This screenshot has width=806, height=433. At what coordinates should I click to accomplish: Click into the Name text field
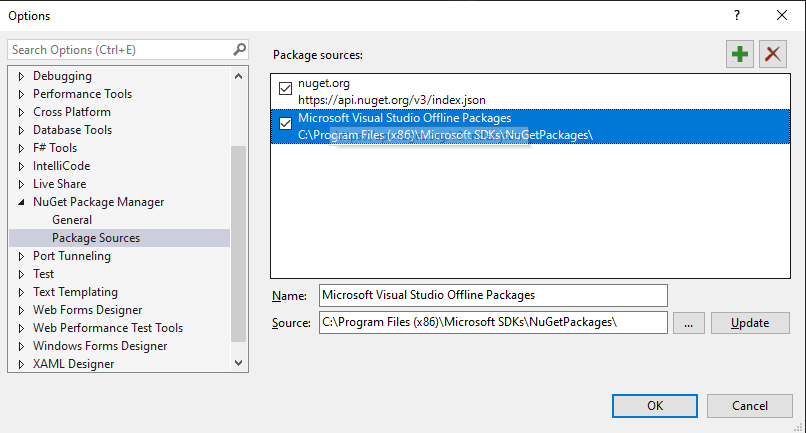pyautogui.click(x=493, y=295)
